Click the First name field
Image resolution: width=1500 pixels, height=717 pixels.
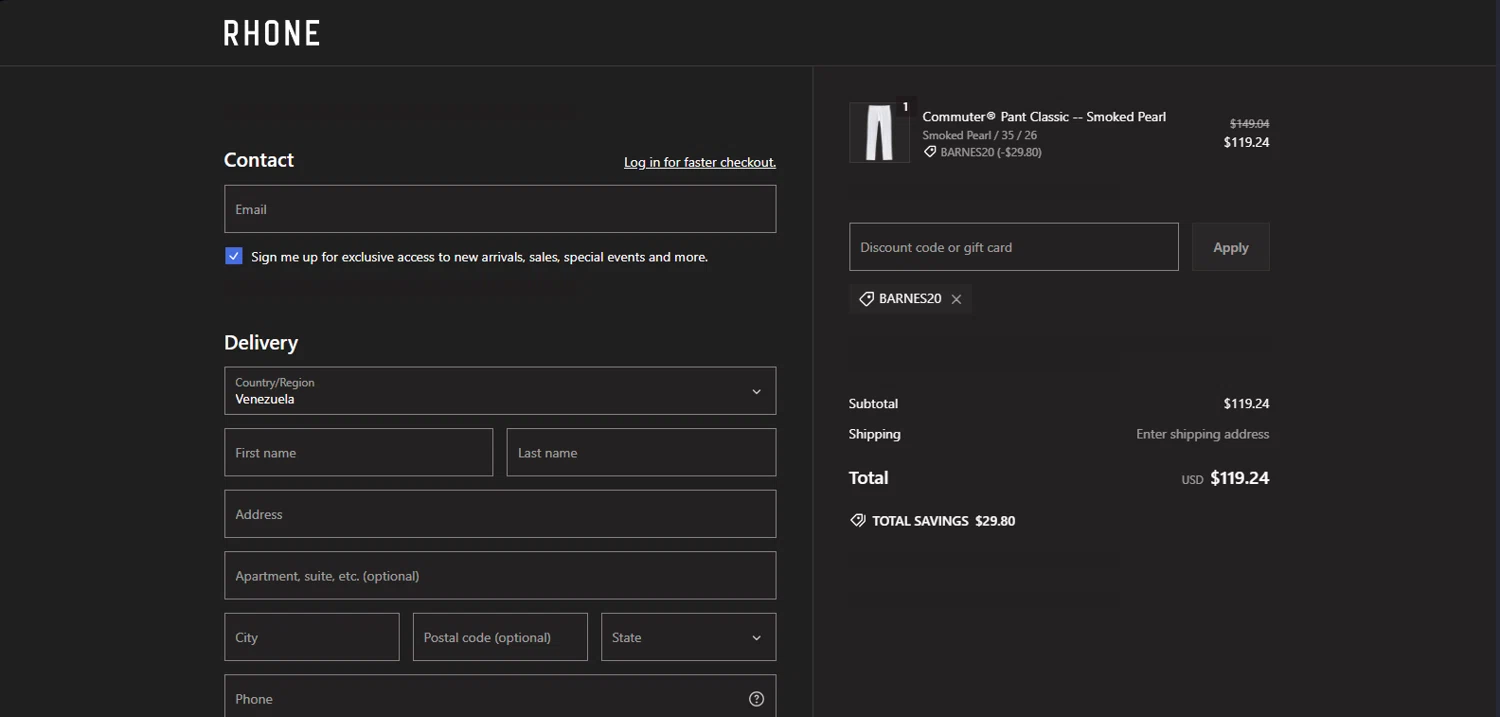(x=358, y=453)
